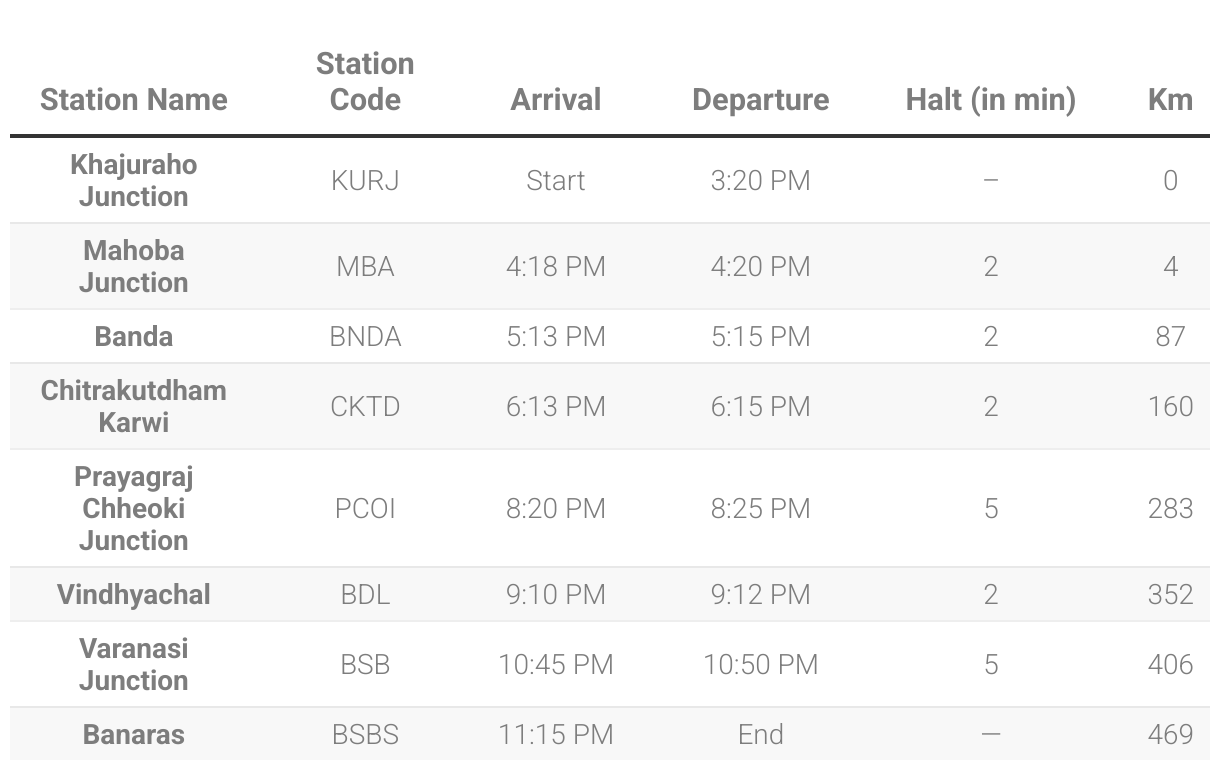The image size is (1220, 770).
Task: Click the 11:15 PM arrival time
Action: 556,735
